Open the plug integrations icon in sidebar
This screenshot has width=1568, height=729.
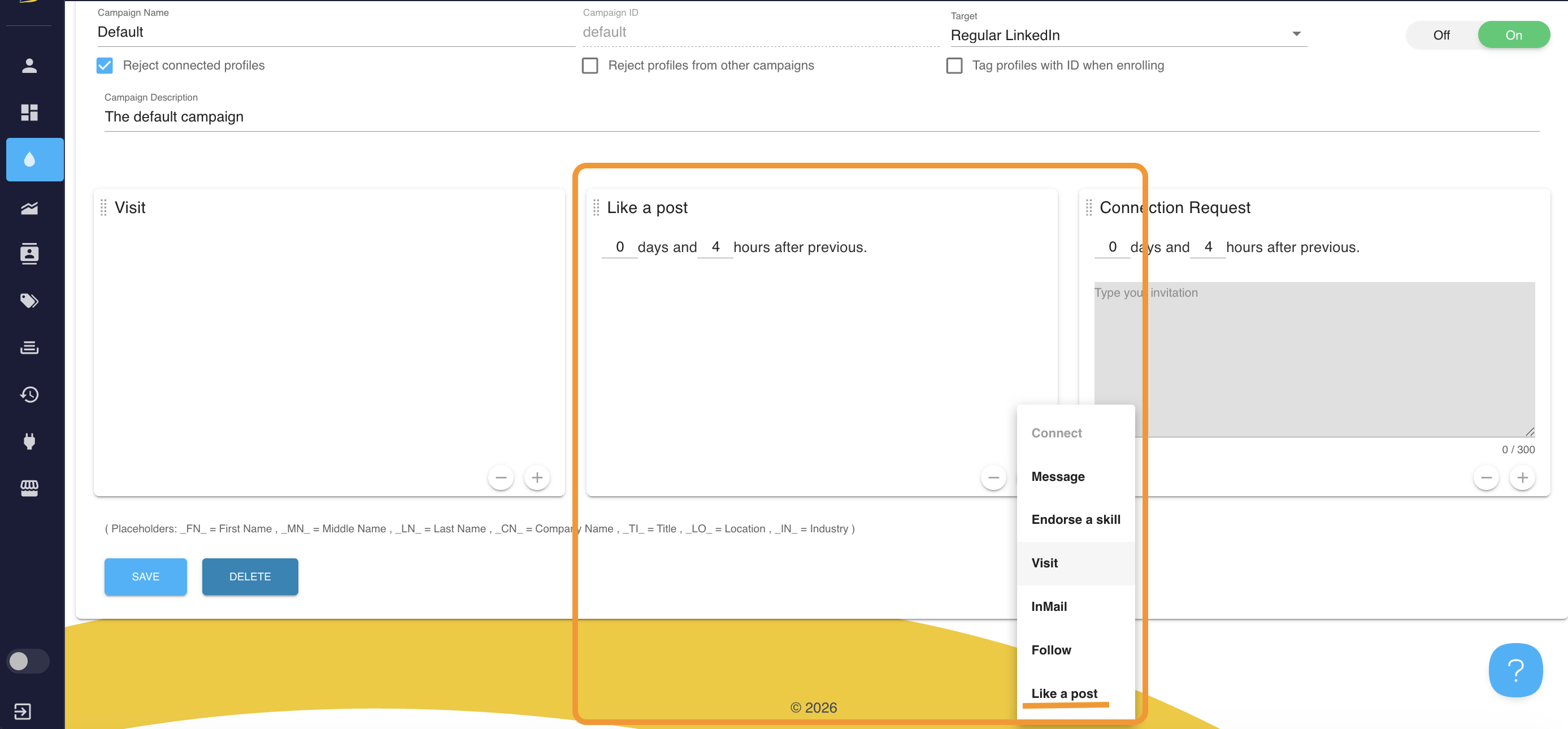(x=29, y=441)
